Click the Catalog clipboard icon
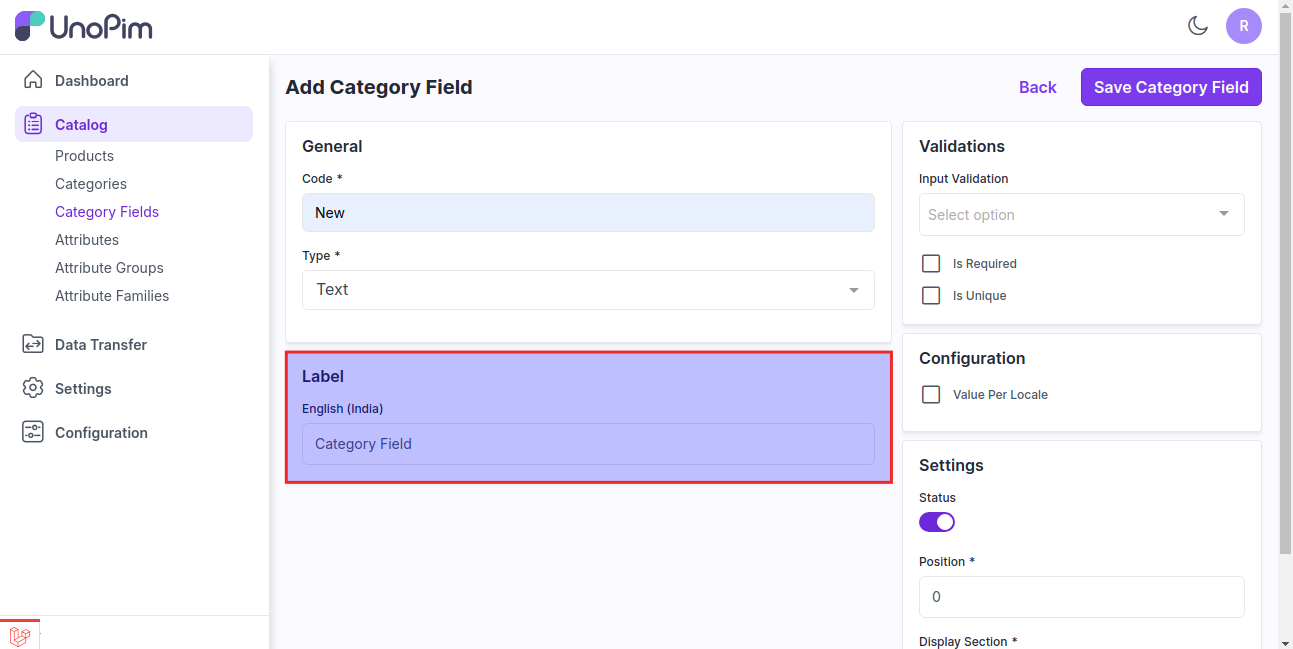 pyautogui.click(x=33, y=124)
